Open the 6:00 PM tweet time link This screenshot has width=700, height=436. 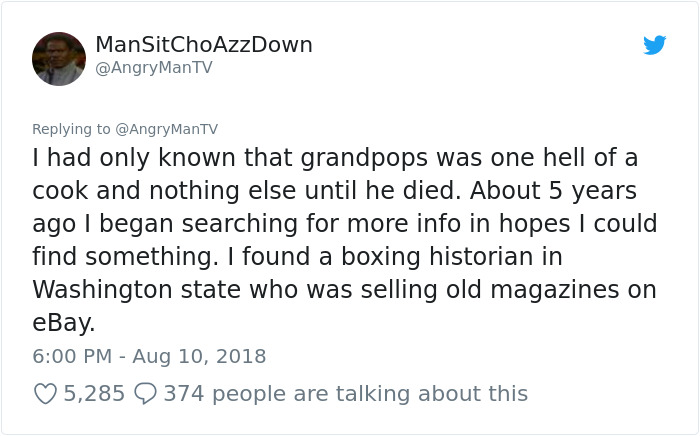click(x=69, y=356)
